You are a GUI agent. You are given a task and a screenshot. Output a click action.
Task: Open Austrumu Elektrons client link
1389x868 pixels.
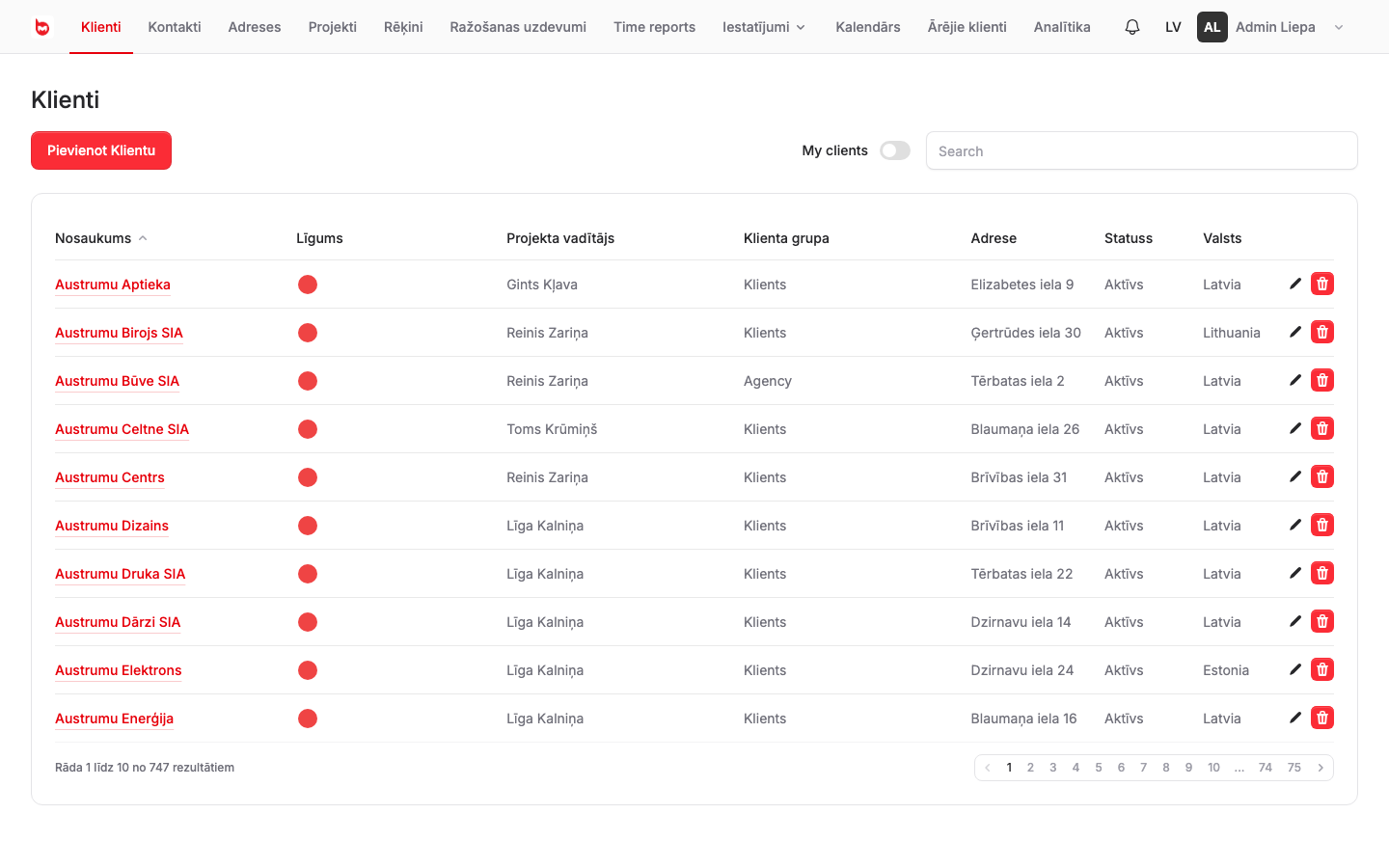click(119, 670)
